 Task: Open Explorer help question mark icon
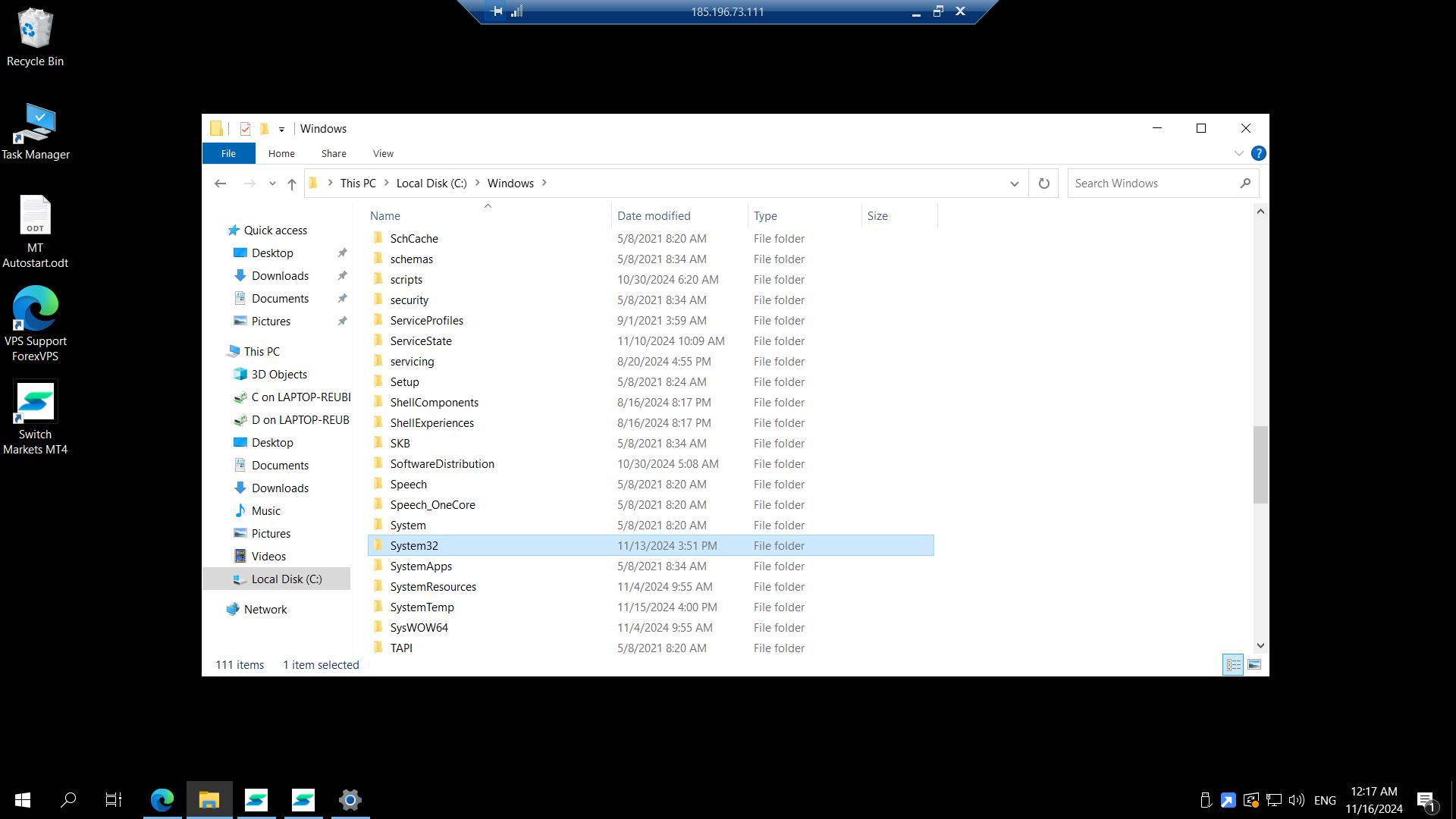tap(1259, 153)
